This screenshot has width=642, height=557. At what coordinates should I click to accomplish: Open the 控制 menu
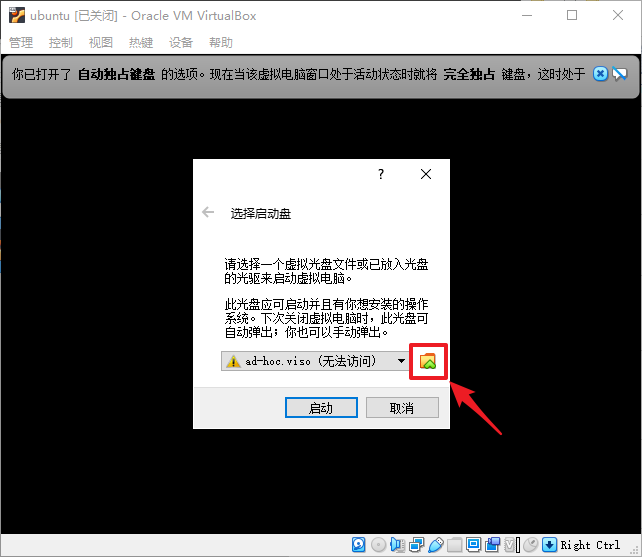pyautogui.click(x=61, y=43)
